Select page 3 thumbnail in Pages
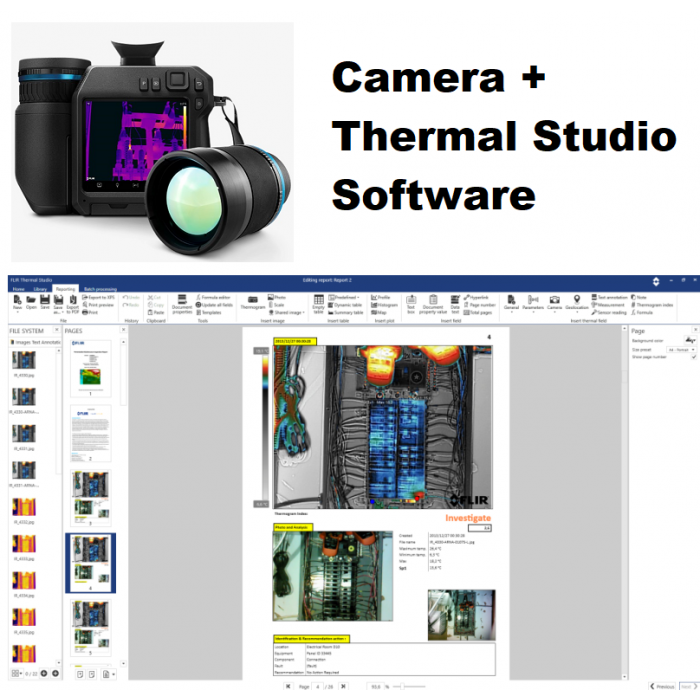 point(91,498)
